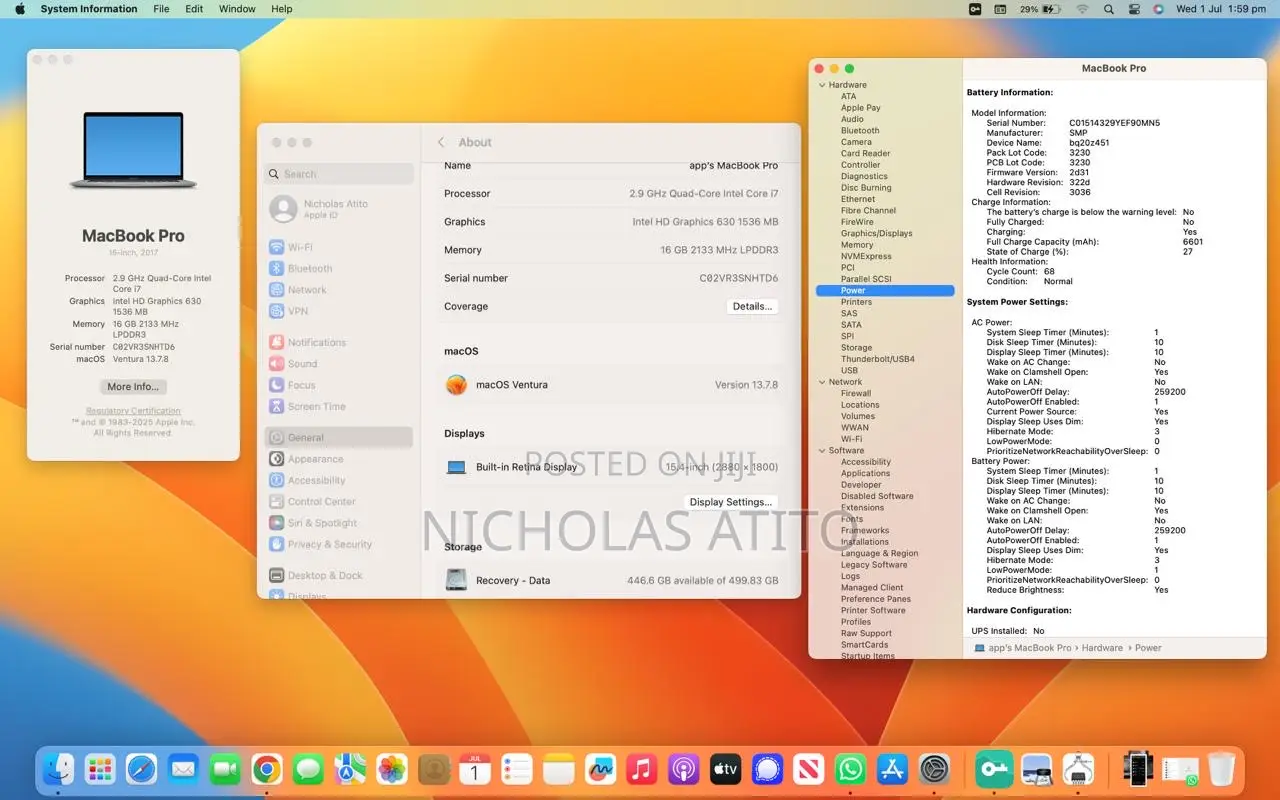Select Wi-Fi under Network in System Information

pos(851,439)
